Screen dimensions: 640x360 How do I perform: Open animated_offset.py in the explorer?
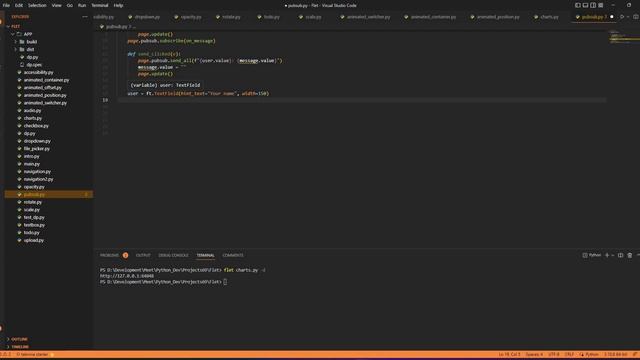point(42,88)
